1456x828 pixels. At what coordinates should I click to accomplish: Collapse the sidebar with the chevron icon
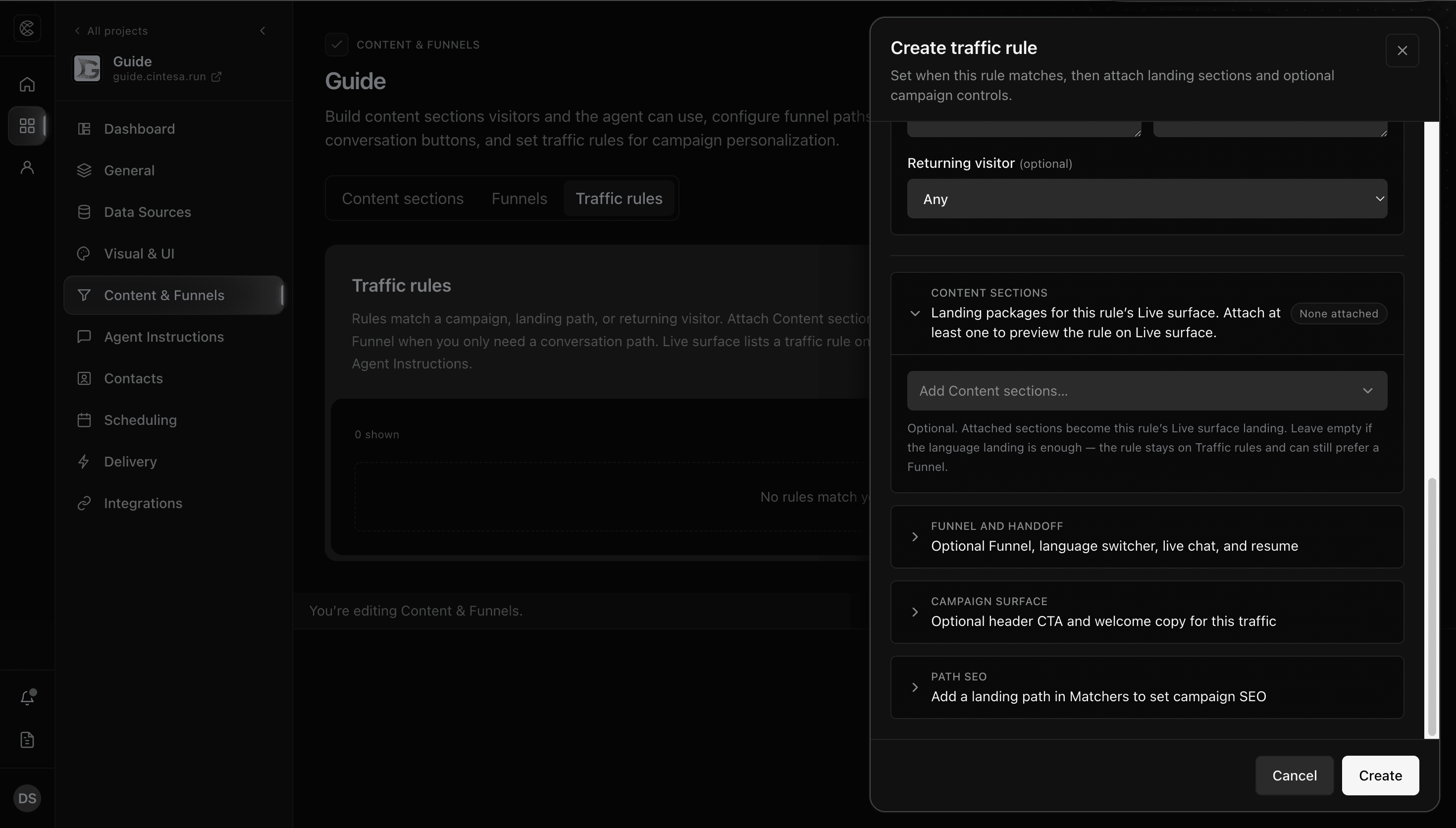click(262, 31)
